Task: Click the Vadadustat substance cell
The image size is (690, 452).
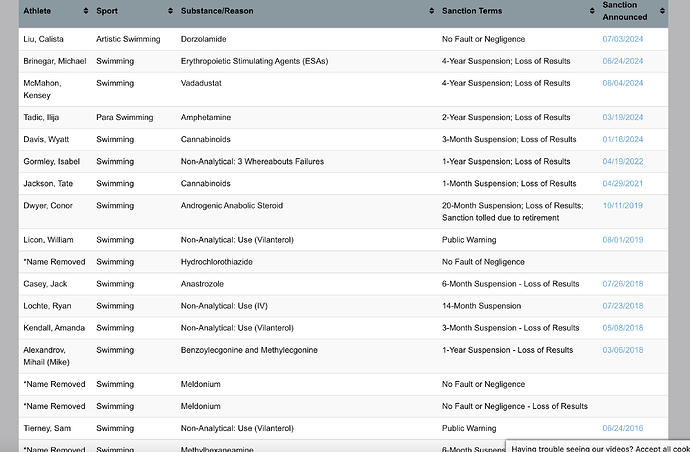Action: coord(201,83)
